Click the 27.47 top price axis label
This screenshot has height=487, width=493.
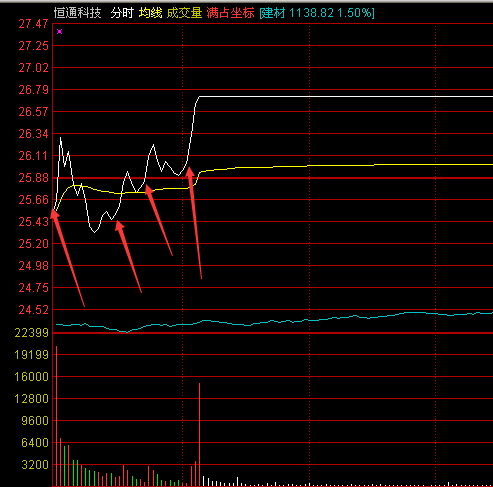(33, 24)
